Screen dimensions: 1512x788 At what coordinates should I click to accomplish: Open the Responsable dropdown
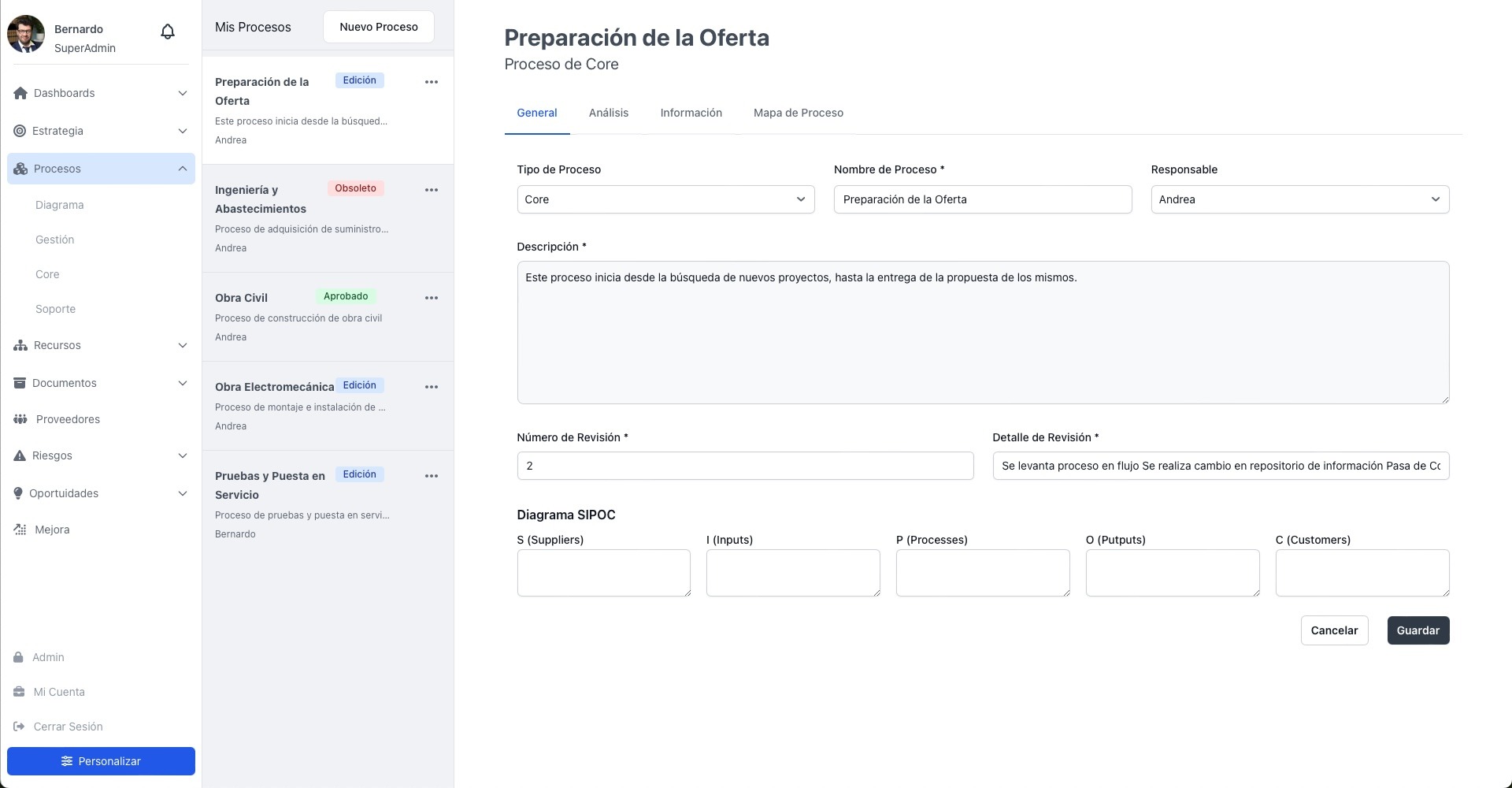coord(1299,199)
